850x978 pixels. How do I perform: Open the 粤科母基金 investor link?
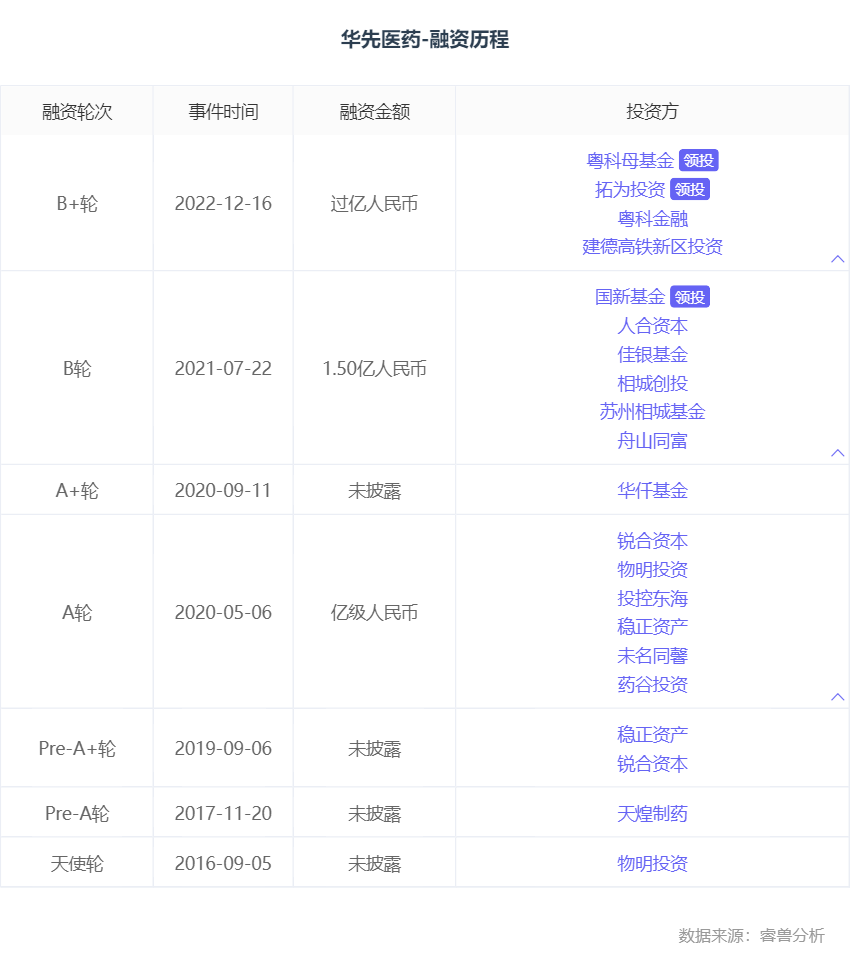(x=630, y=161)
